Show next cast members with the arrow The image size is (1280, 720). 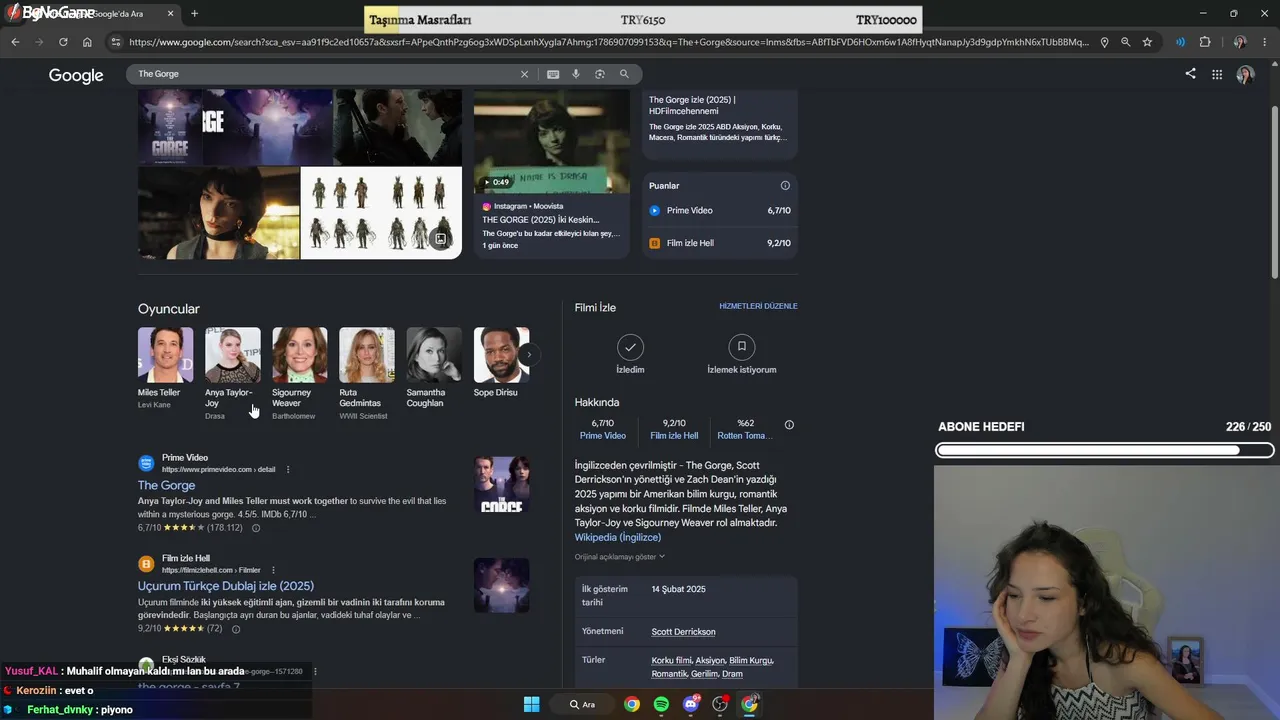[529, 355]
